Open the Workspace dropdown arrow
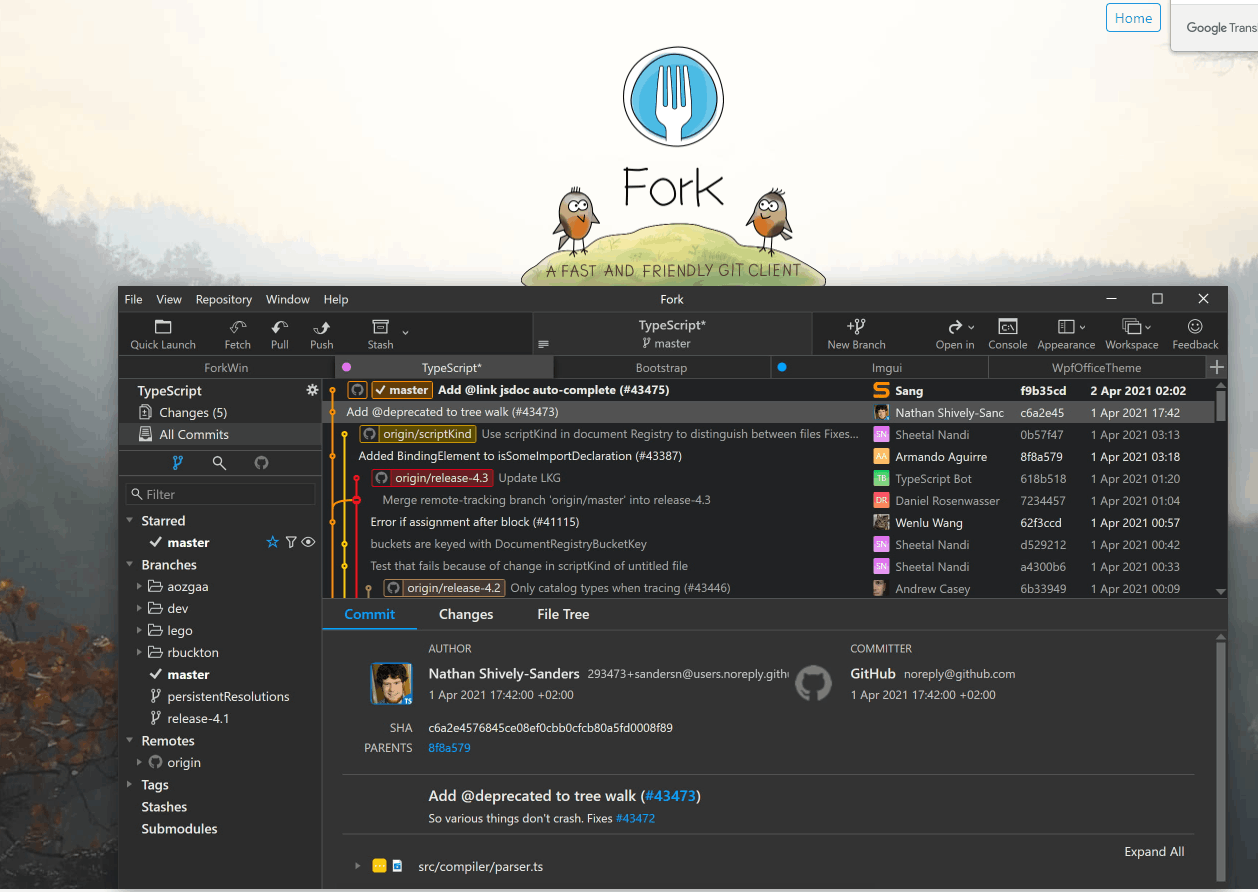 [x=1148, y=328]
